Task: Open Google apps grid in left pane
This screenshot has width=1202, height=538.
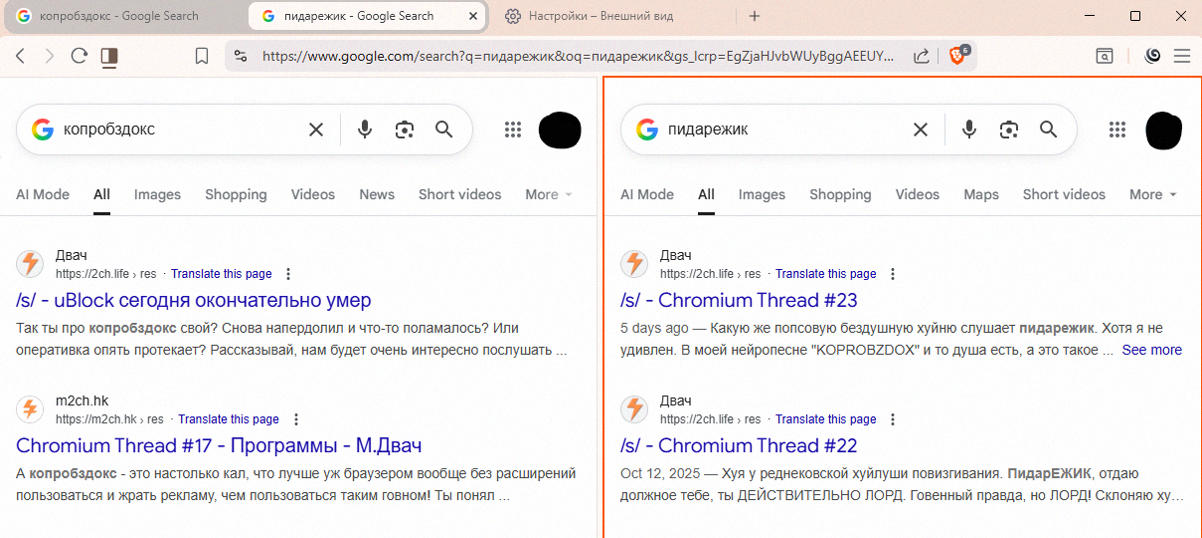Action: pyautogui.click(x=513, y=129)
